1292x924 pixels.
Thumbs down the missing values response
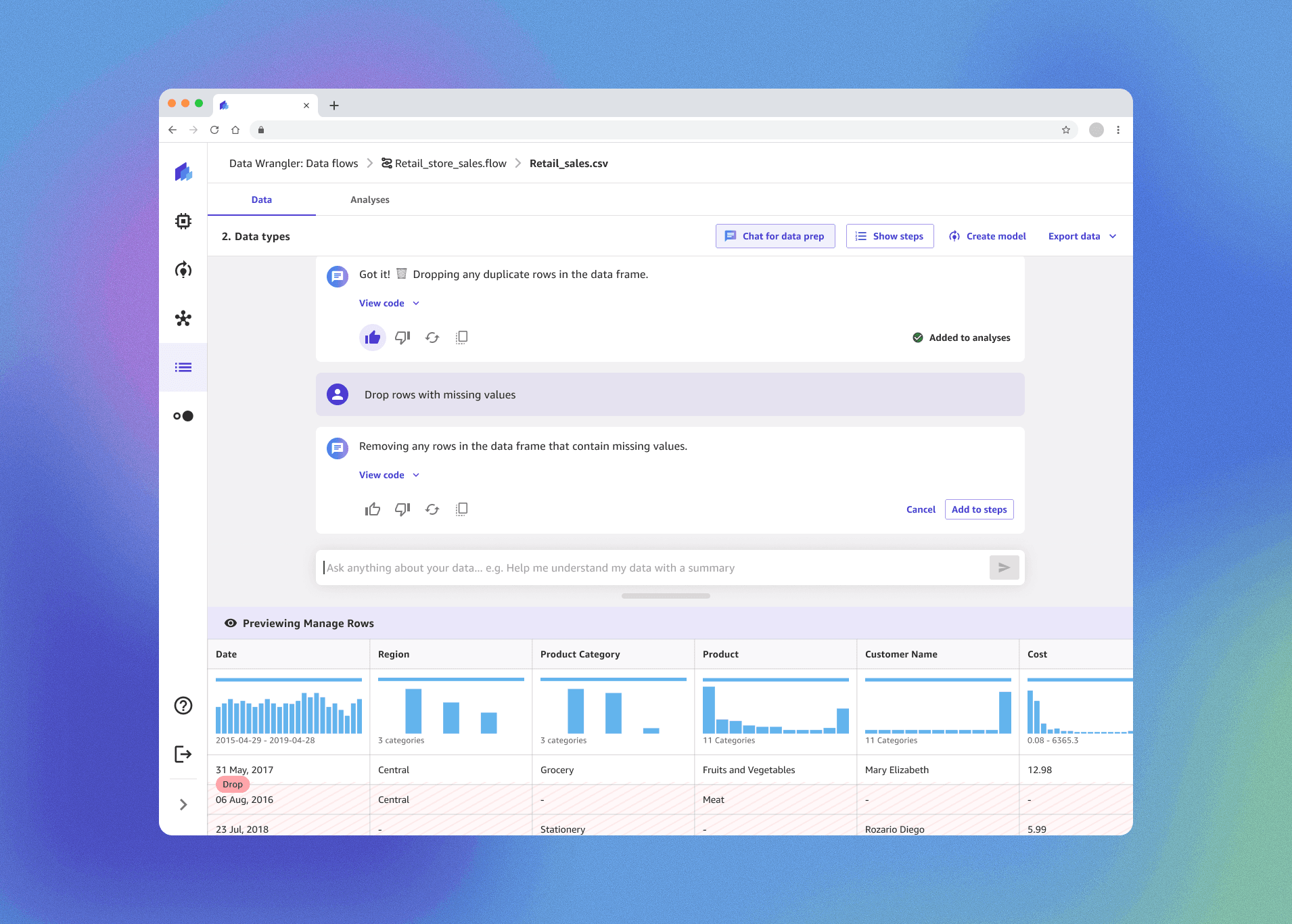[402, 509]
